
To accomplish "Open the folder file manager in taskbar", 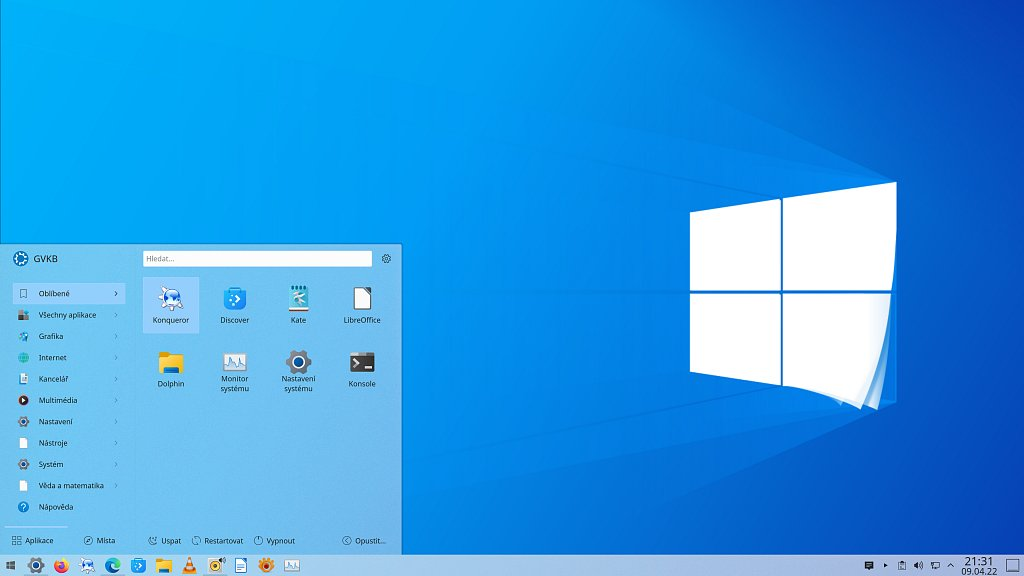I will coord(164,566).
